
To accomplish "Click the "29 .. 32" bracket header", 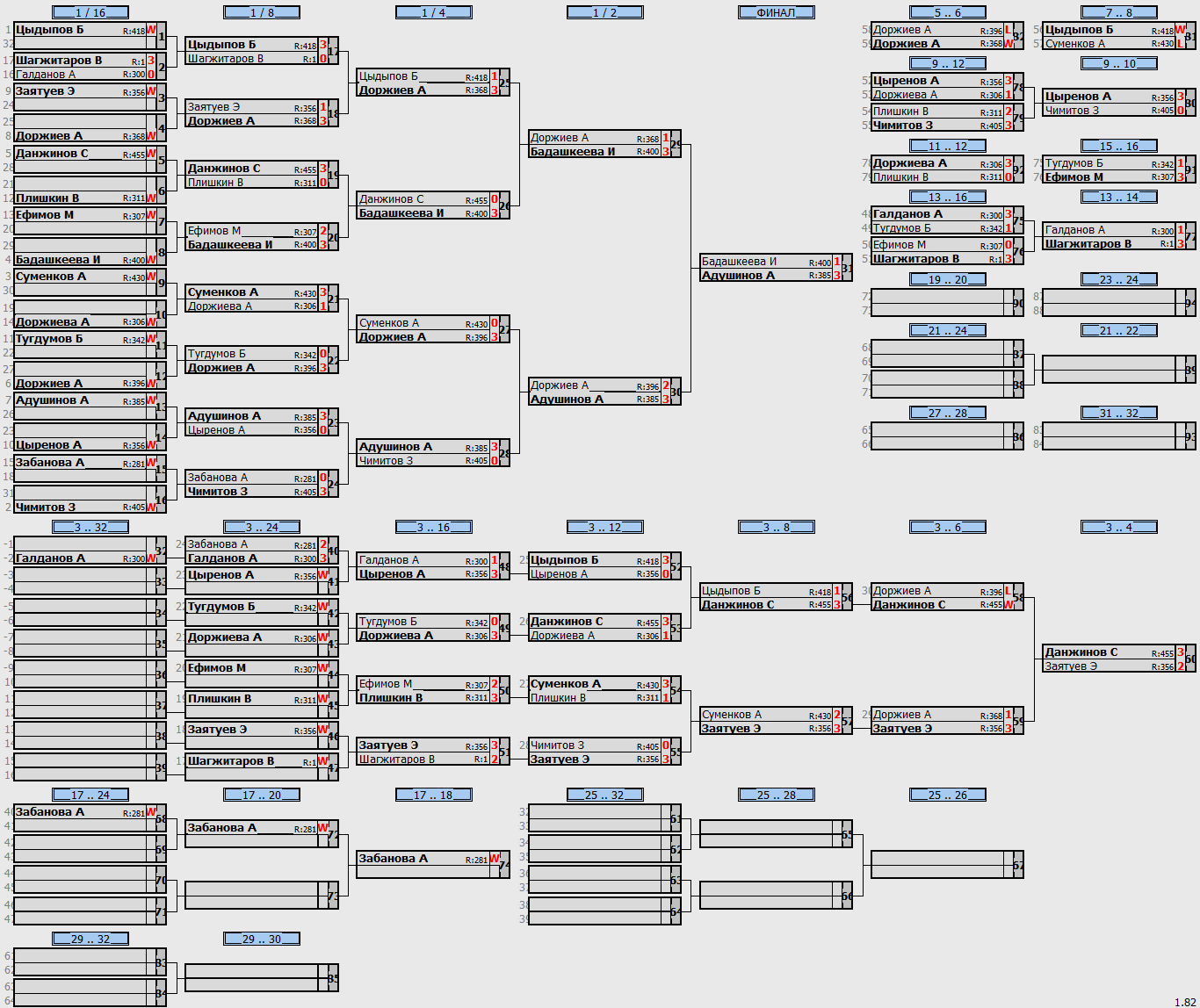I will coord(90,939).
